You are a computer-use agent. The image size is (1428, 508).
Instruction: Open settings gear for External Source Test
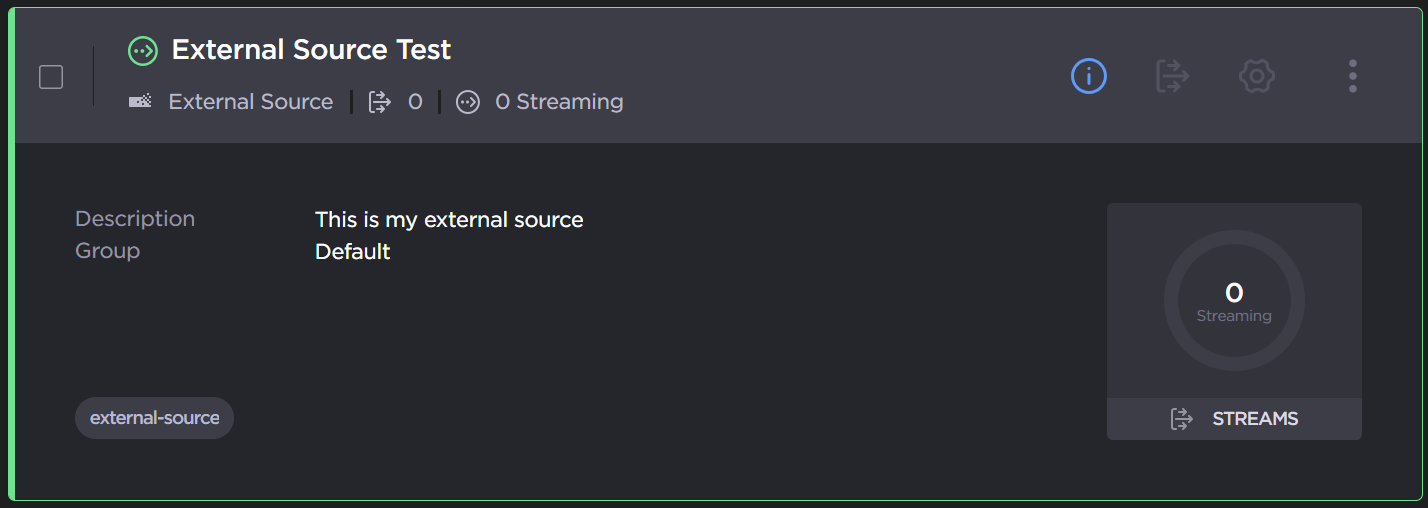(x=1257, y=76)
